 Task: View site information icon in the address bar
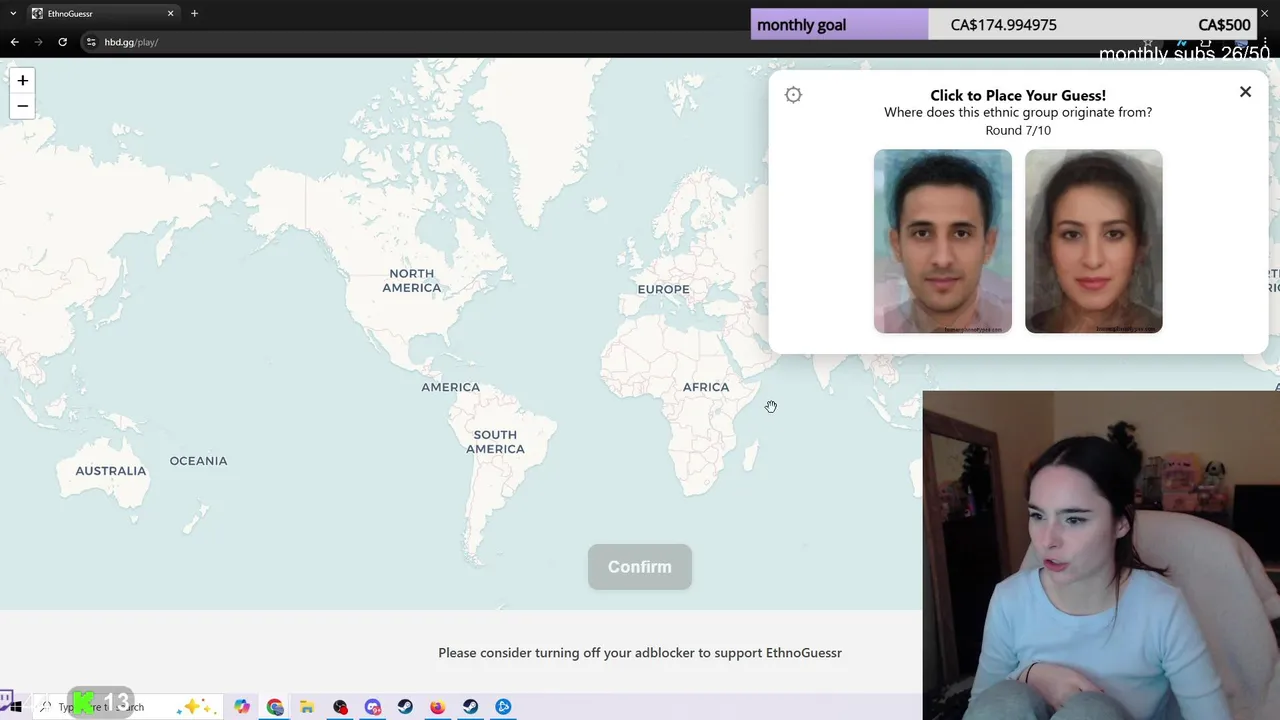pos(91,42)
